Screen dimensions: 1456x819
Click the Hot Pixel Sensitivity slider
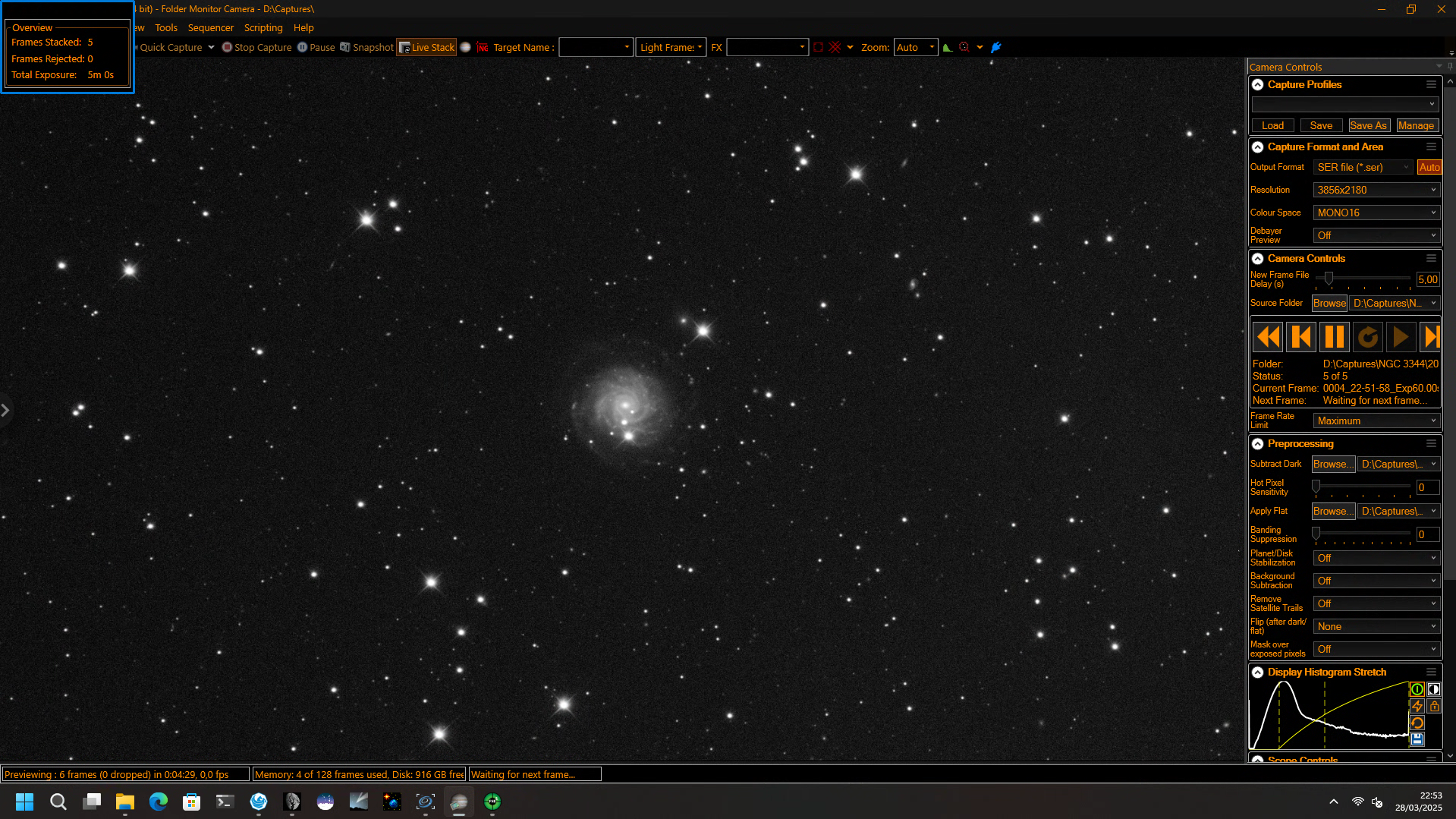1362,487
